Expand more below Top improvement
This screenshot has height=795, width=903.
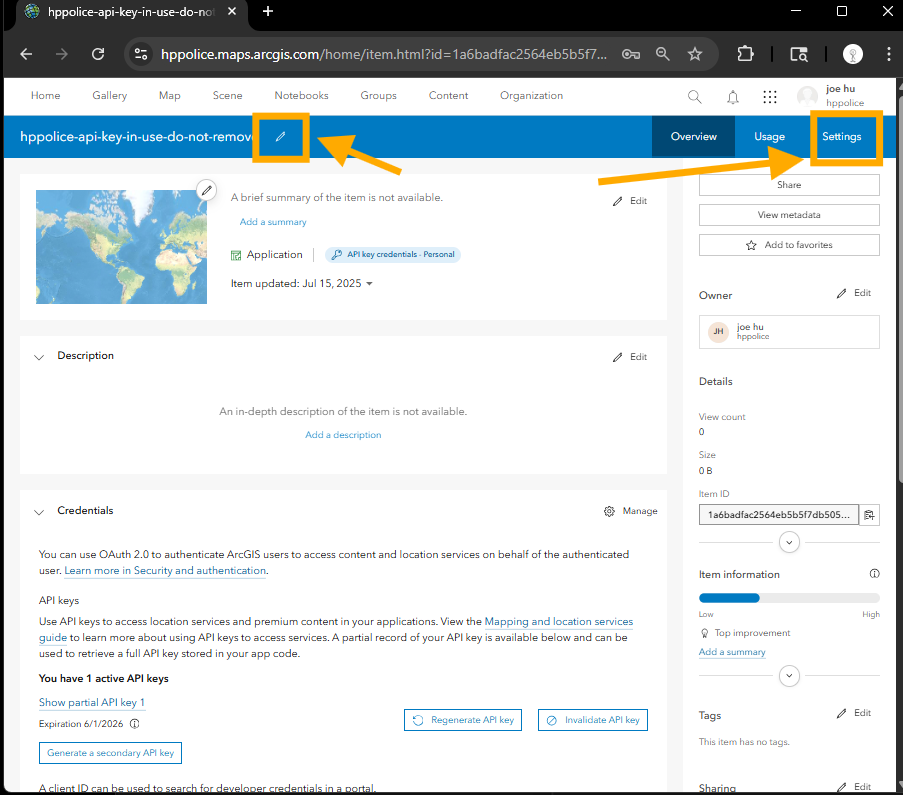[789, 675]
